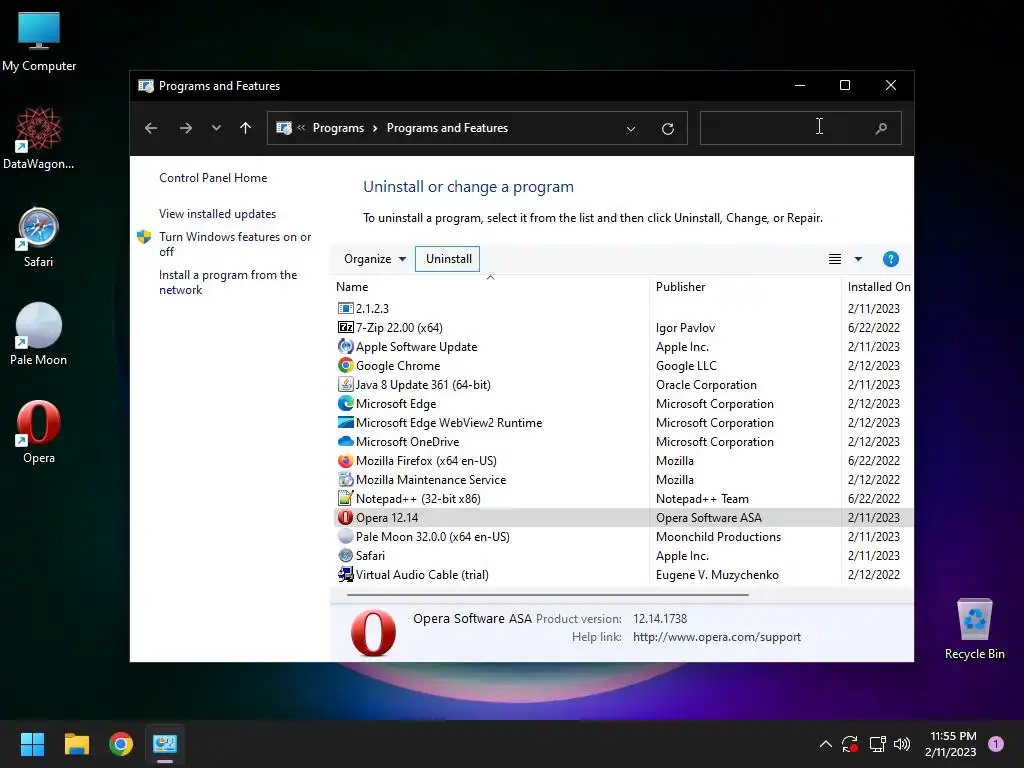Image resolution: width=1024 pixels, height=768 pixels.
Task: Select Virtual Audio Cable (trial) entry
Action: pos(624,575)
